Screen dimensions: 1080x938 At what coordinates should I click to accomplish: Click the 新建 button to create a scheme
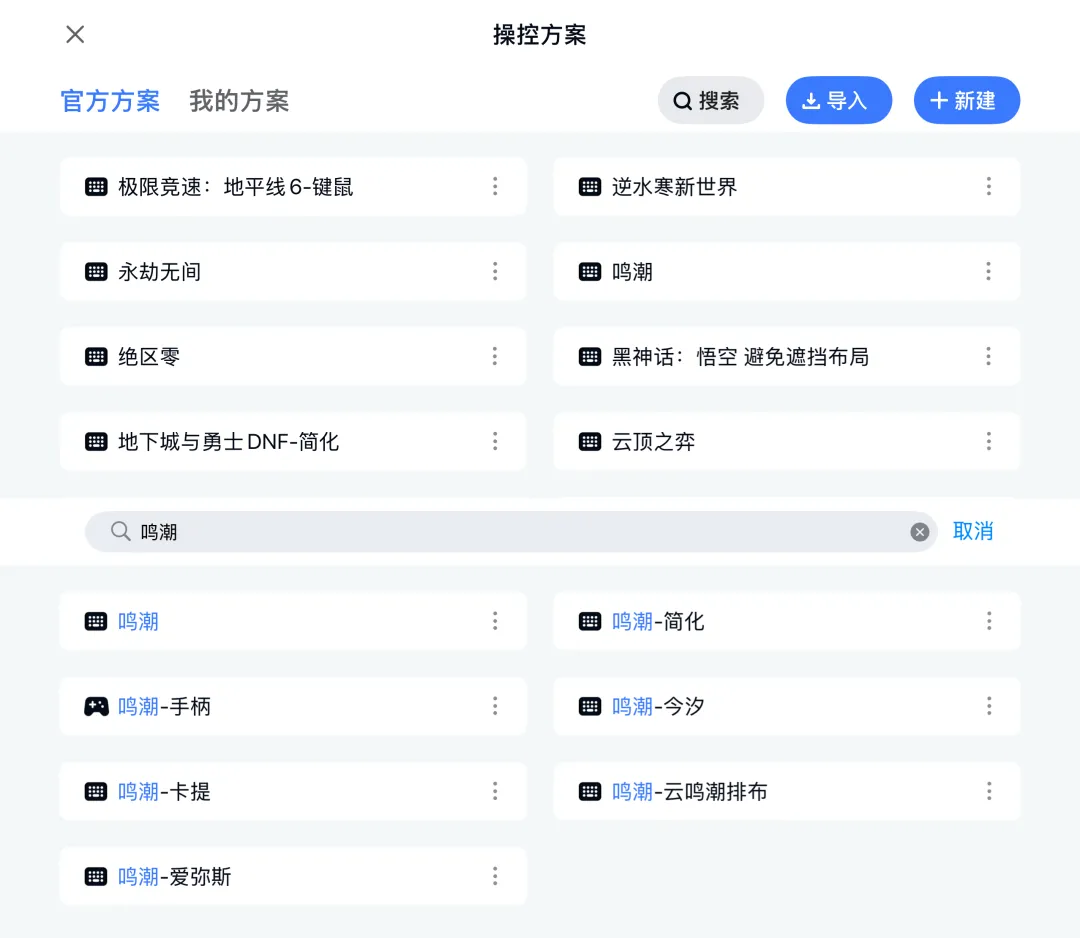click(x=966, y=101)
